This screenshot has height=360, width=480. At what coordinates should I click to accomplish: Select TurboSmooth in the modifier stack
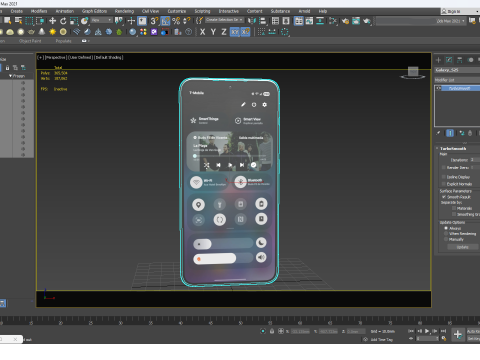point(460,88)
